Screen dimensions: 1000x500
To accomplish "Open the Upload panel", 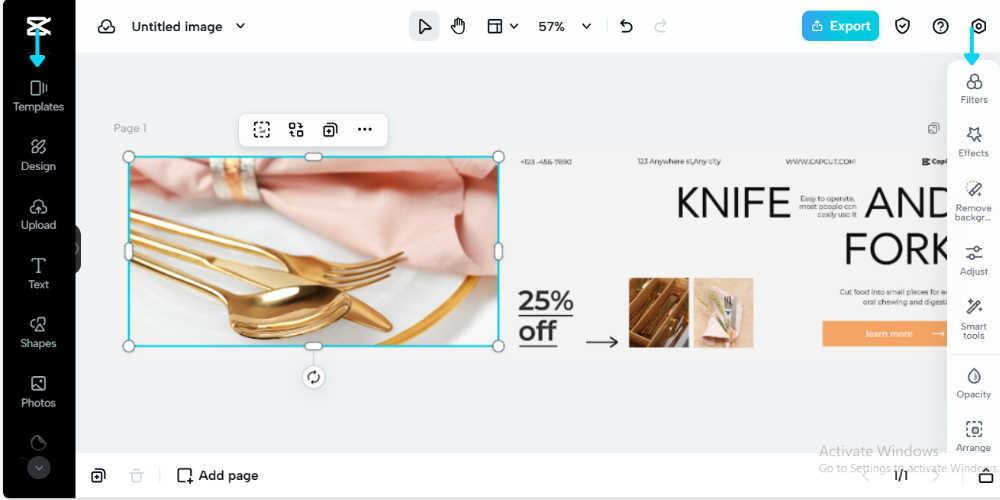I will pyautogui.click(x=38, y=214).
